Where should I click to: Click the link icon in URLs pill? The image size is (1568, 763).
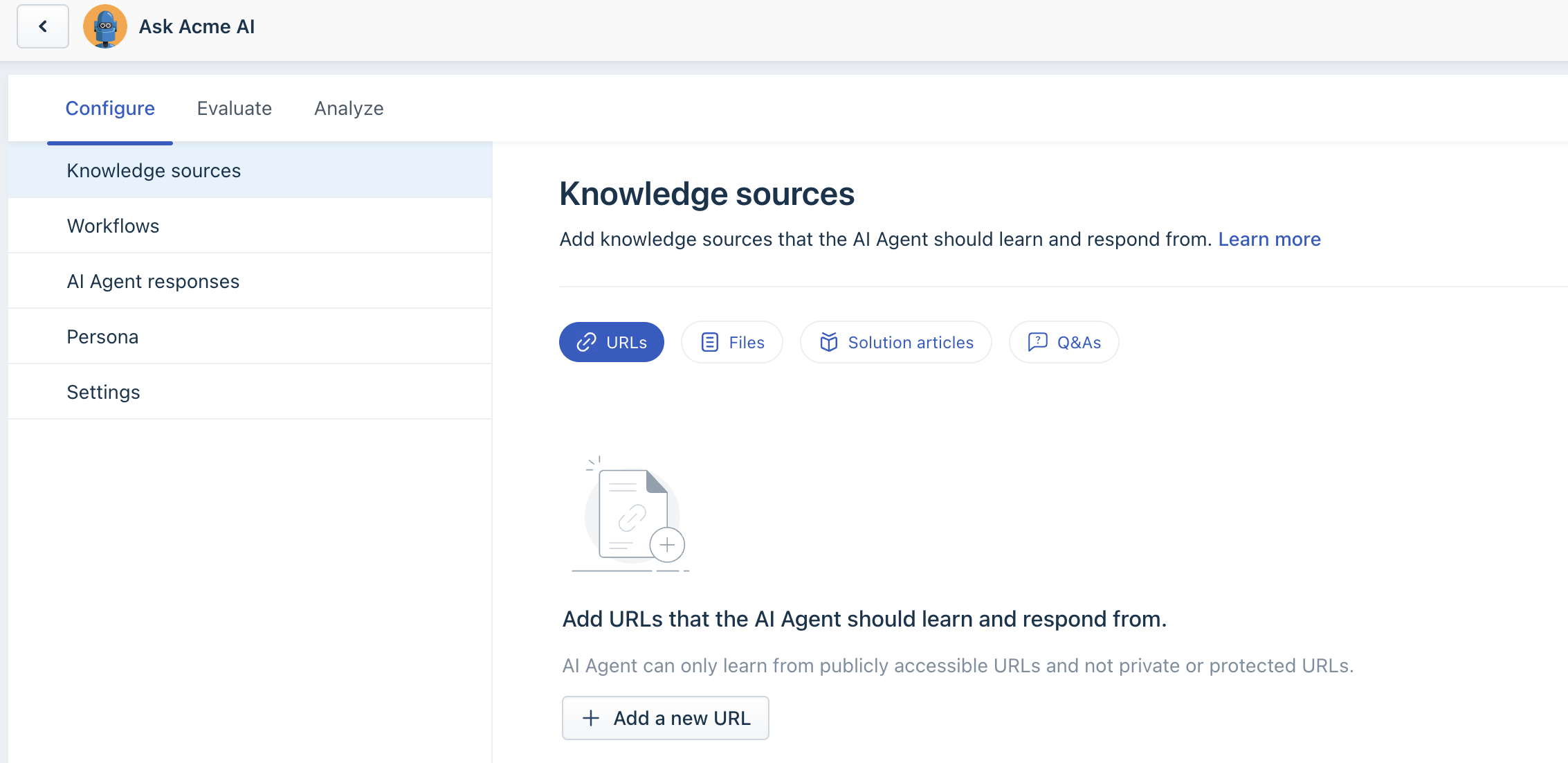[586, 342]
